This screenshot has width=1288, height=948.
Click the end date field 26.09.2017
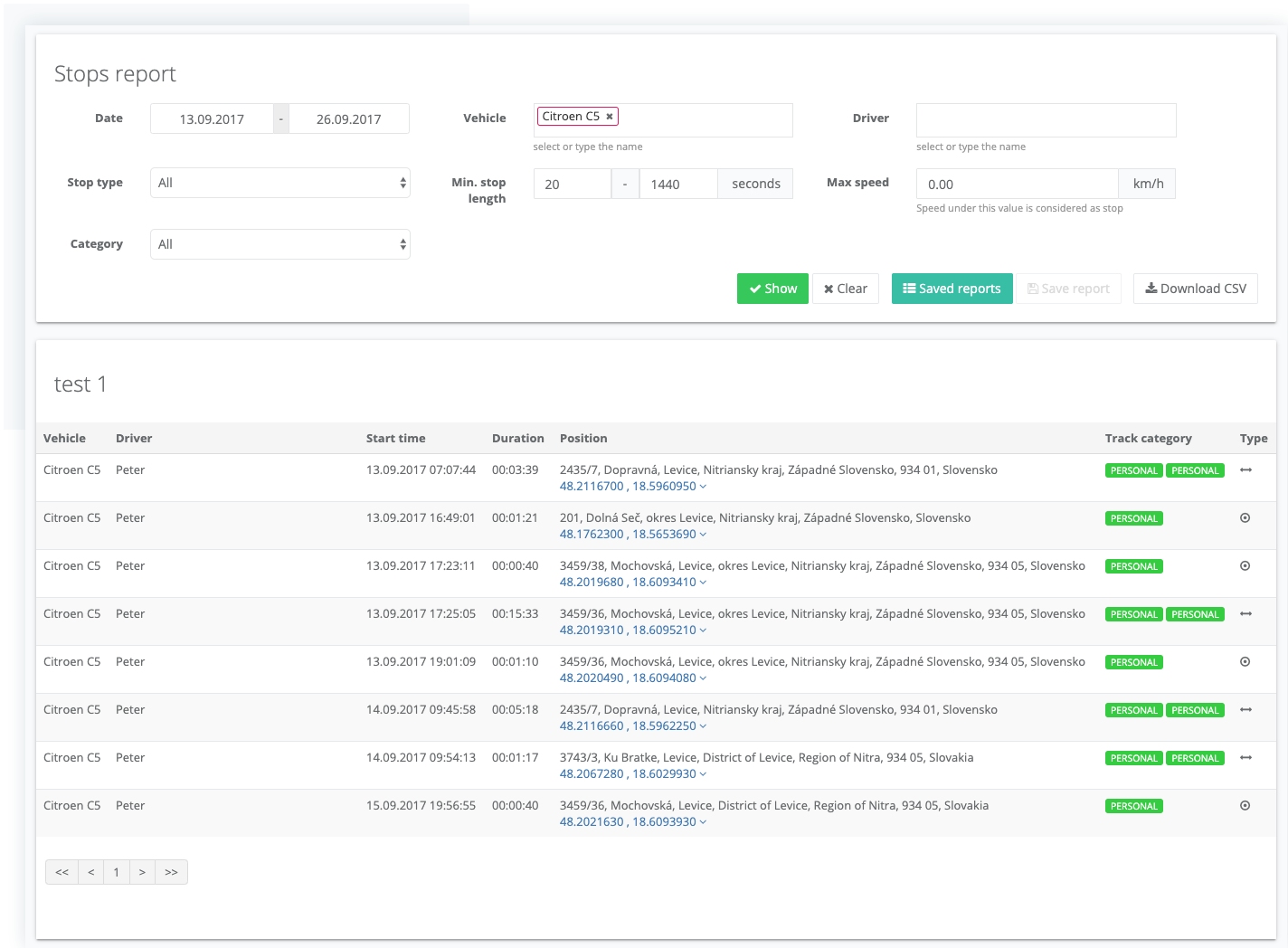tap(349, 119)
